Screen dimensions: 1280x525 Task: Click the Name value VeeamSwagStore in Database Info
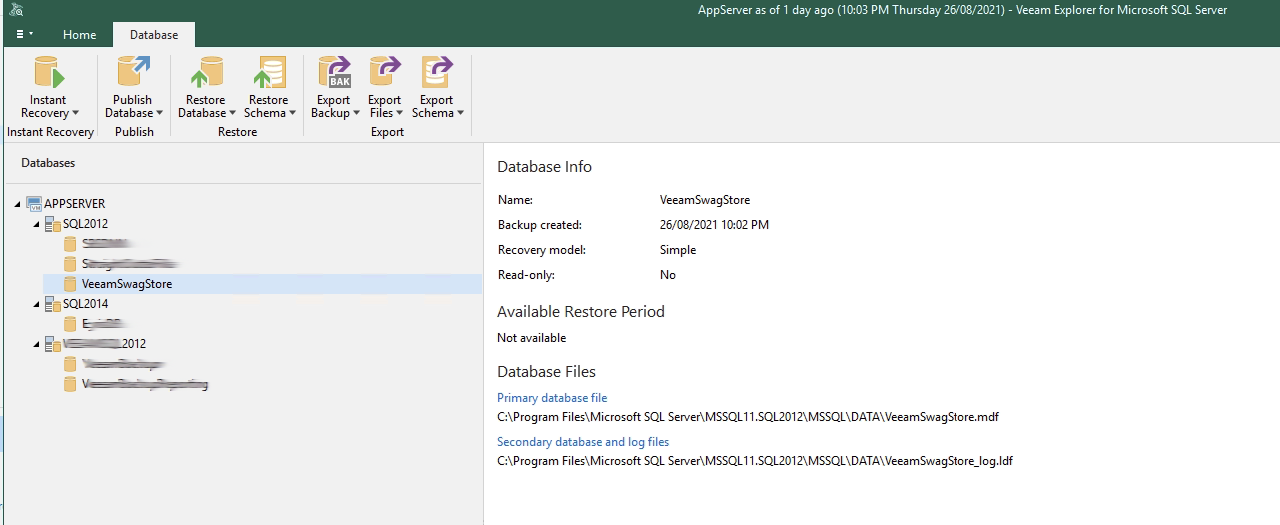705,200
